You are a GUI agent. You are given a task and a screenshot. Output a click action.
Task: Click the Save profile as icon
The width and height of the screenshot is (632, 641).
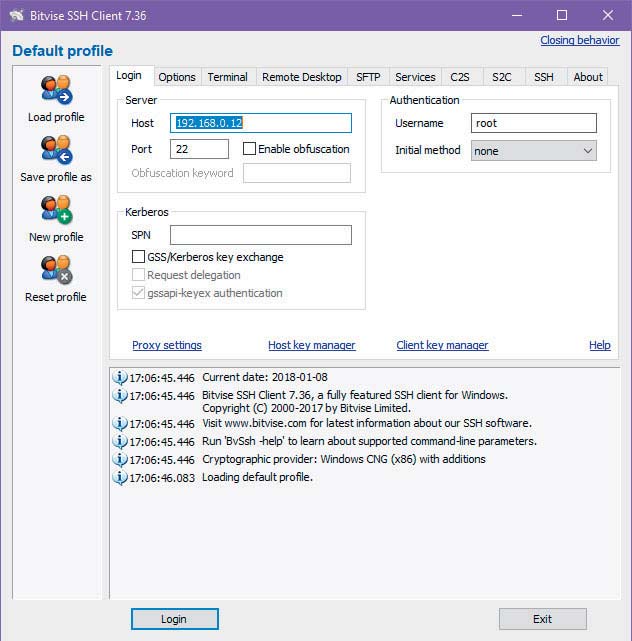tap(56, 150)
